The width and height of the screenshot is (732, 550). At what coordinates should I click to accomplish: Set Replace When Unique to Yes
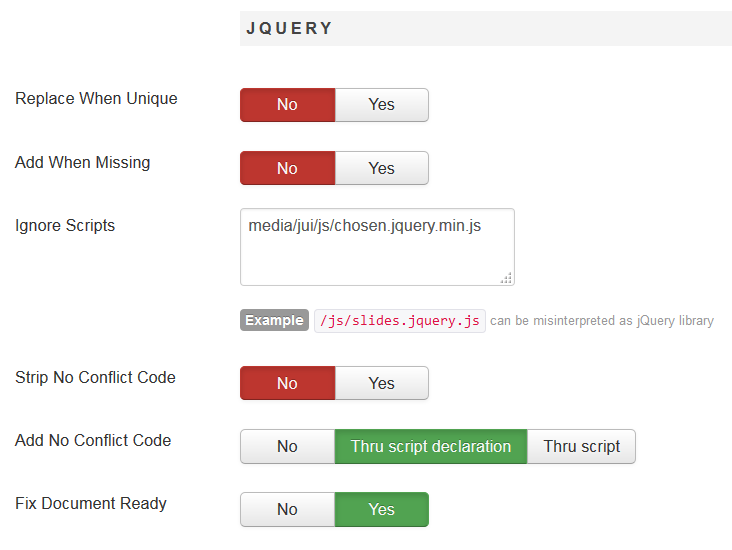coord(381,105)
